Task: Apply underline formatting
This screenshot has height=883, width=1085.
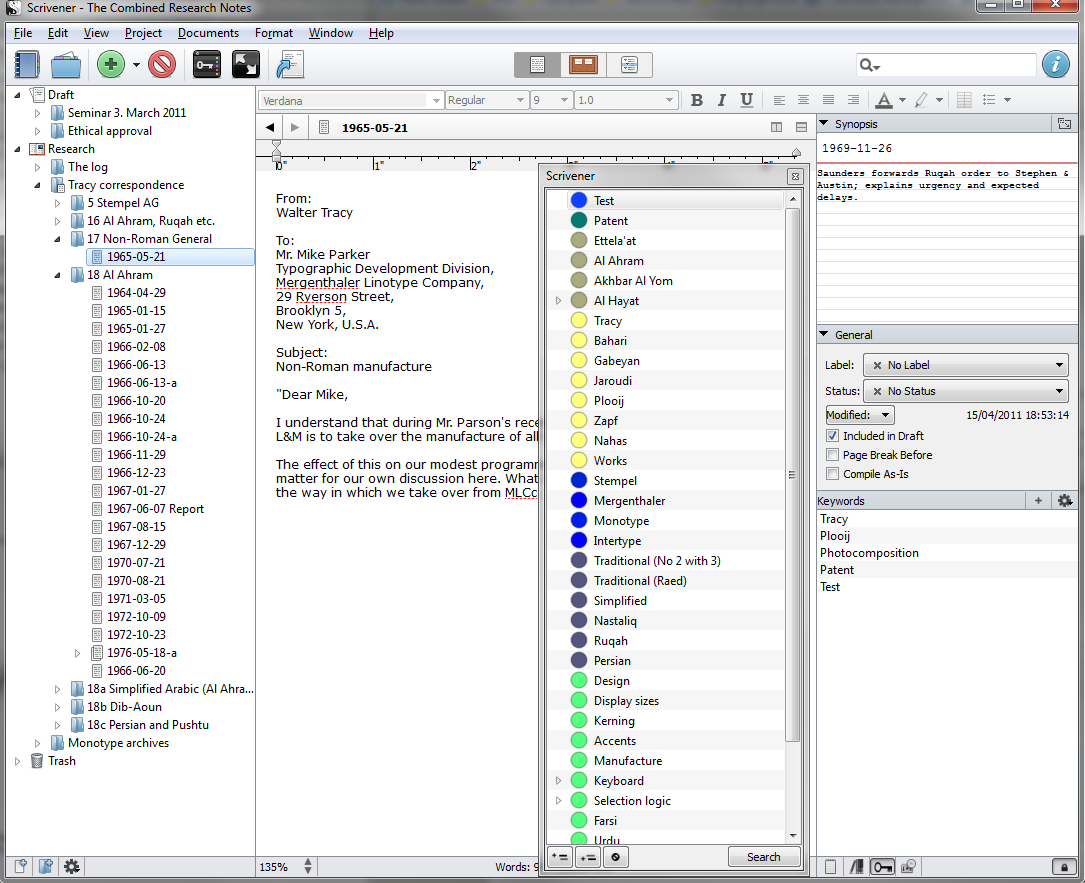Action: (x=747, y=100)
